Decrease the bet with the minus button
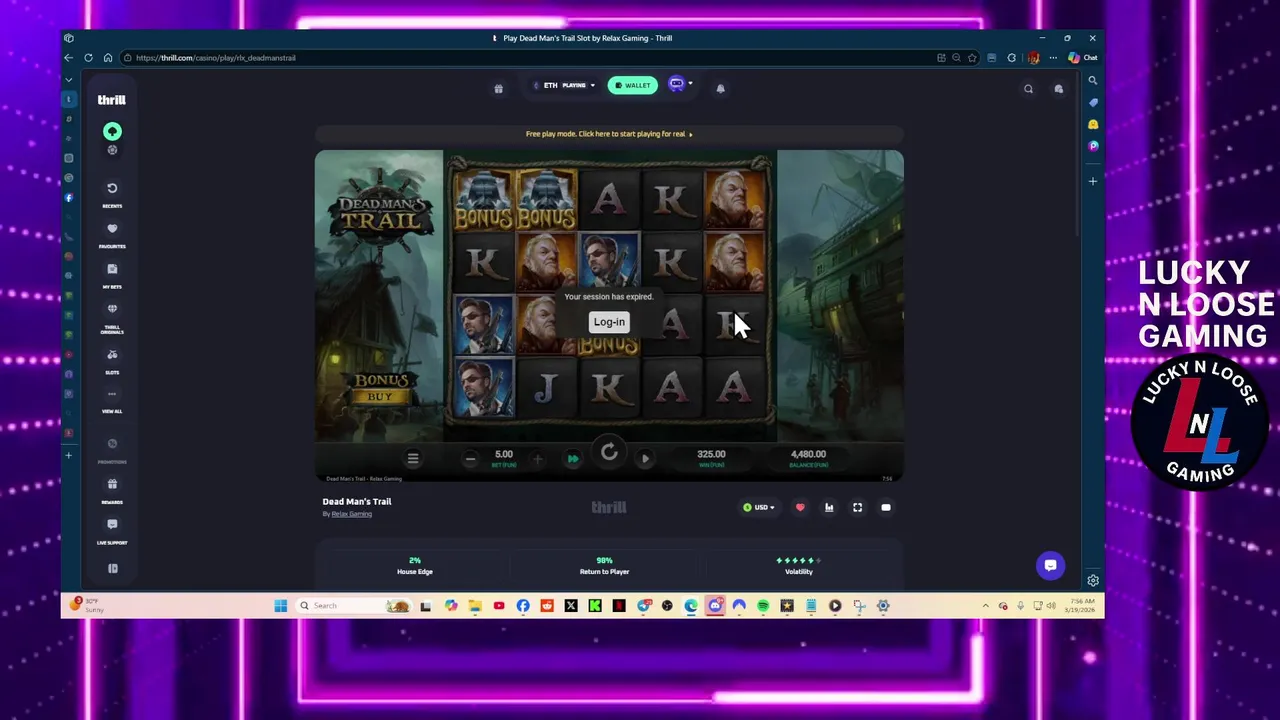This screenshot has width=1280, height=720. 470,459
